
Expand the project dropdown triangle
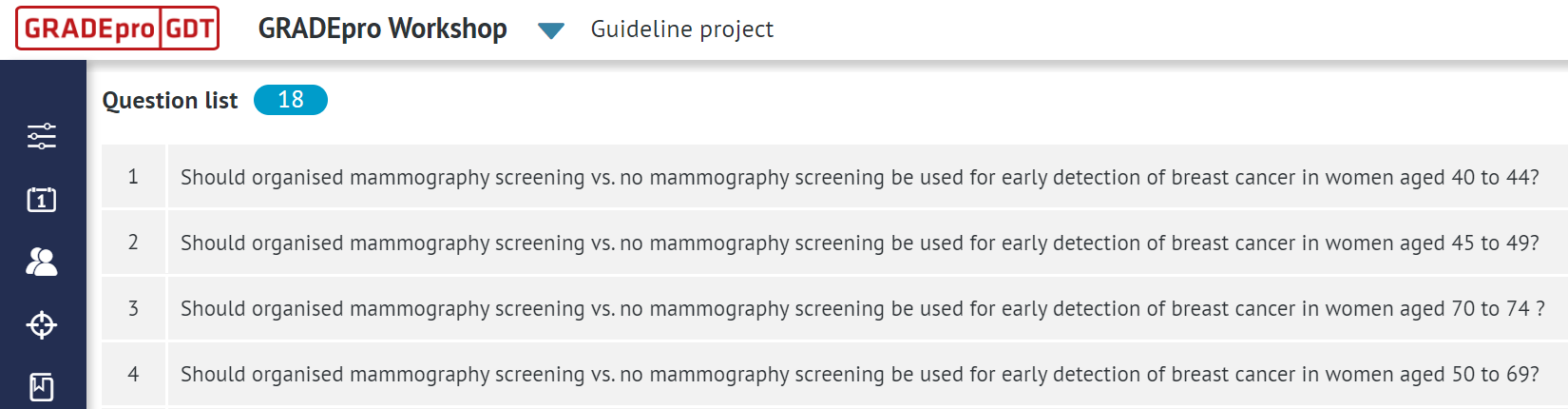tap(550, 30)
